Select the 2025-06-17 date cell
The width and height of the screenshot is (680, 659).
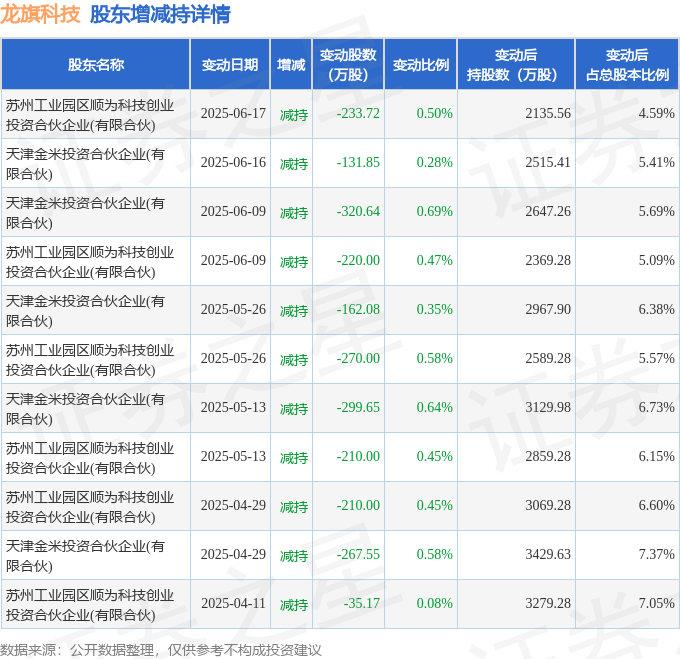(x=233, y=113)
